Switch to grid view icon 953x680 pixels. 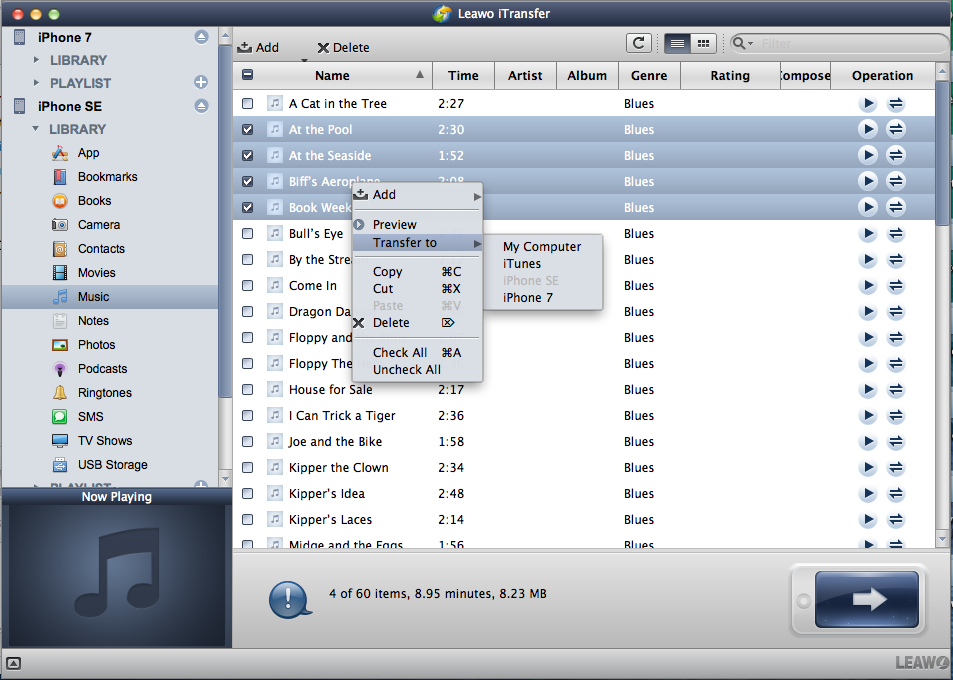(x=704, y=43)
